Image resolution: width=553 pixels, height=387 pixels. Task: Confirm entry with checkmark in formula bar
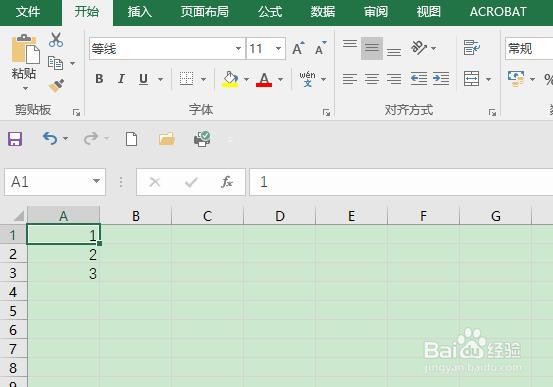[x=191, y=182]
